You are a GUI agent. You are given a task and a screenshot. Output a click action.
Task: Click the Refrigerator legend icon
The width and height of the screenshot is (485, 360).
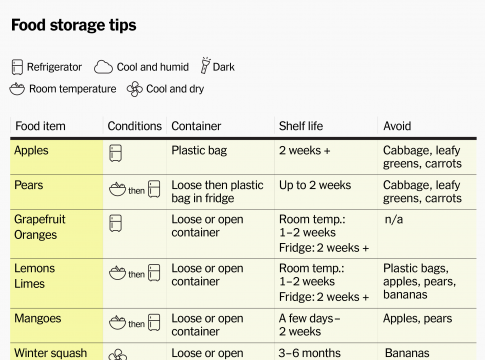tap(17, 67)
